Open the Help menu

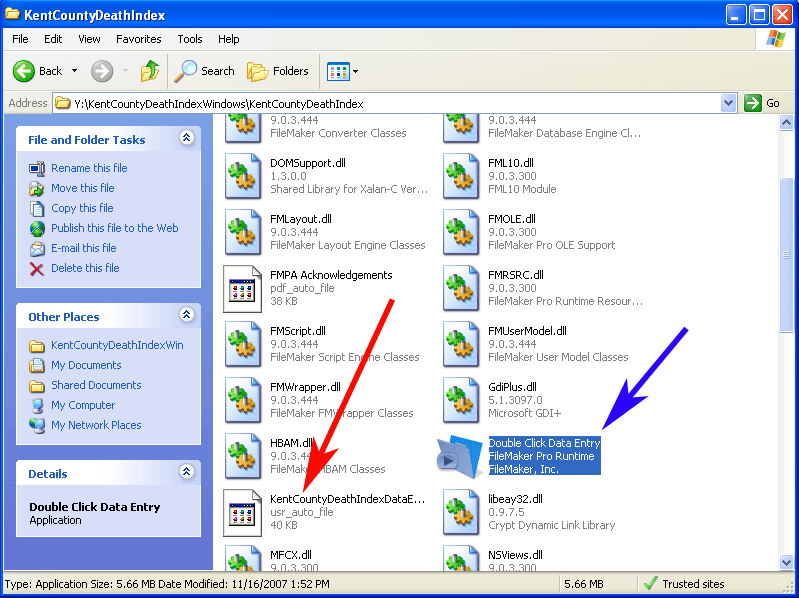(x=229, y=39)
